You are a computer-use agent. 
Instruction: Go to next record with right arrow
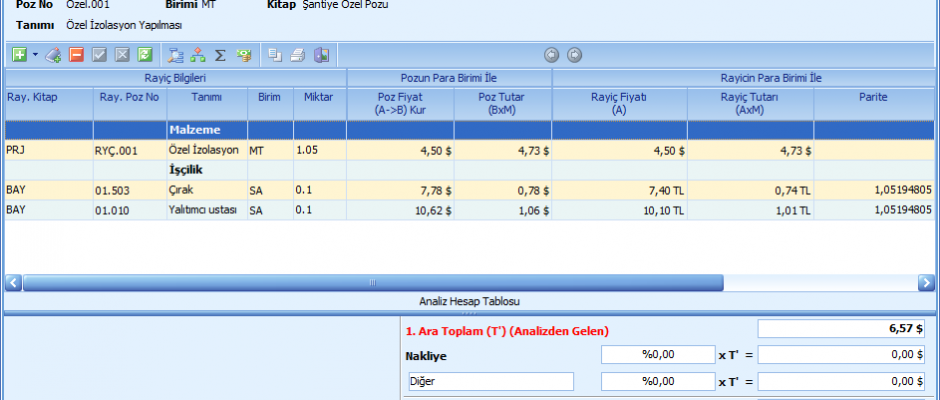[574, 55]
